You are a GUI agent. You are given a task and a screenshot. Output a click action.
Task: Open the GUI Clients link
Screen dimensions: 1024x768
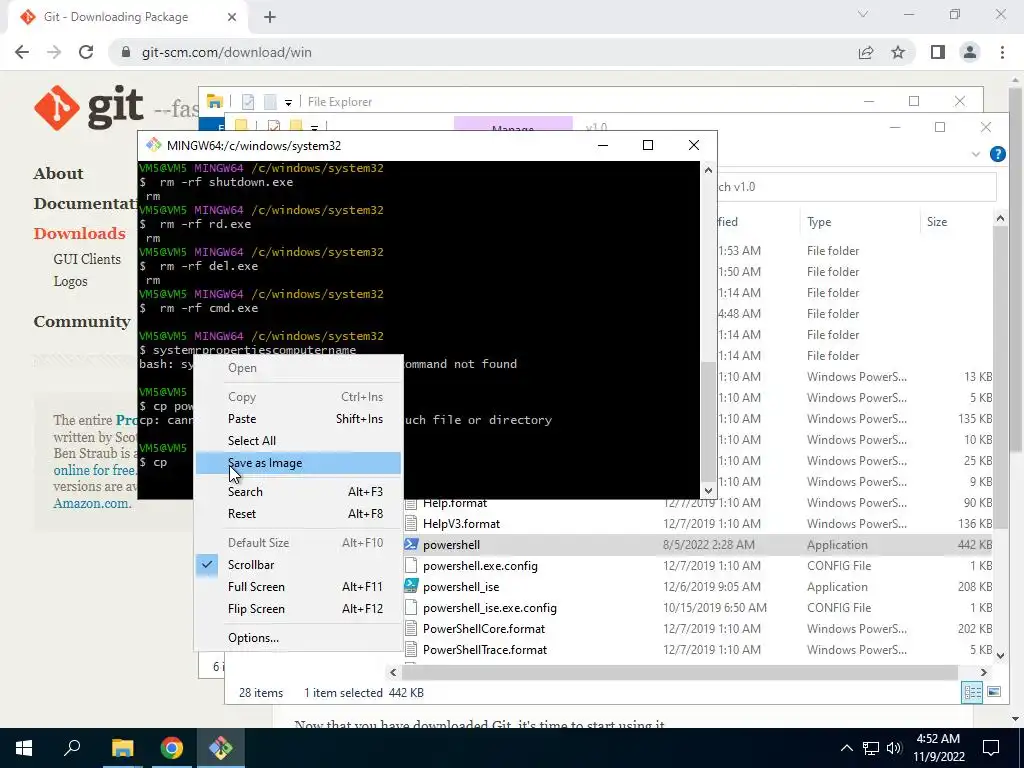click(x=87, y=259)
